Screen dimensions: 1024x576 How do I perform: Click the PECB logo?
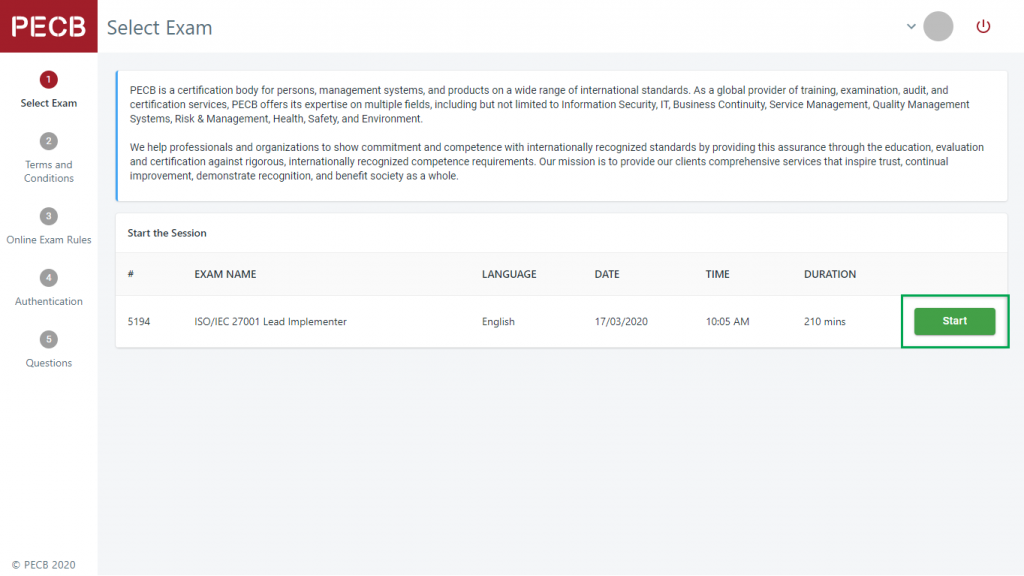(x=48, y=27)
